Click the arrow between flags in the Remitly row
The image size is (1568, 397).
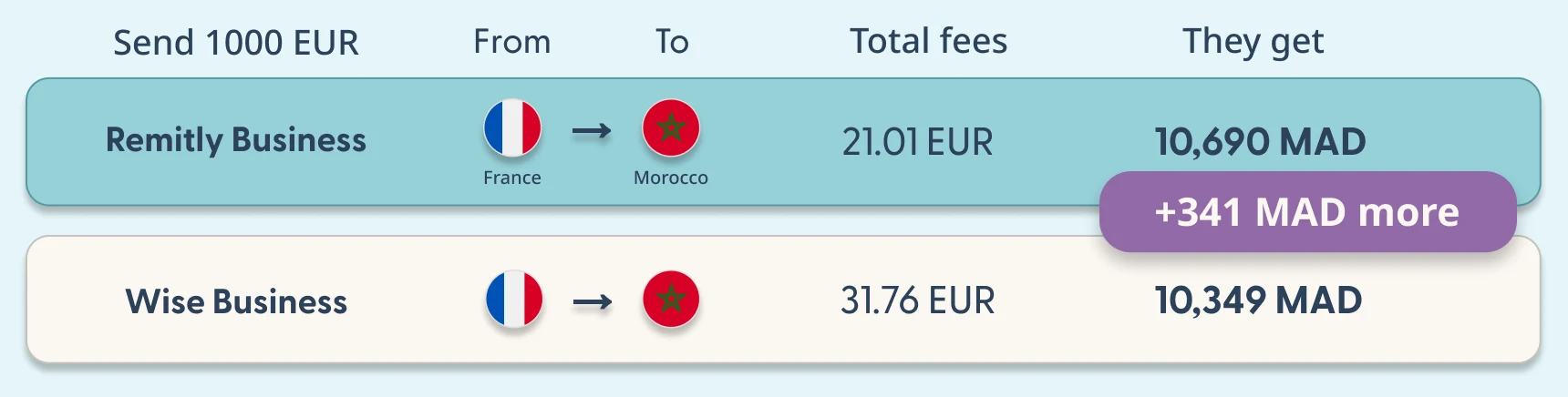pyautogui.click(x=592, y=132)
